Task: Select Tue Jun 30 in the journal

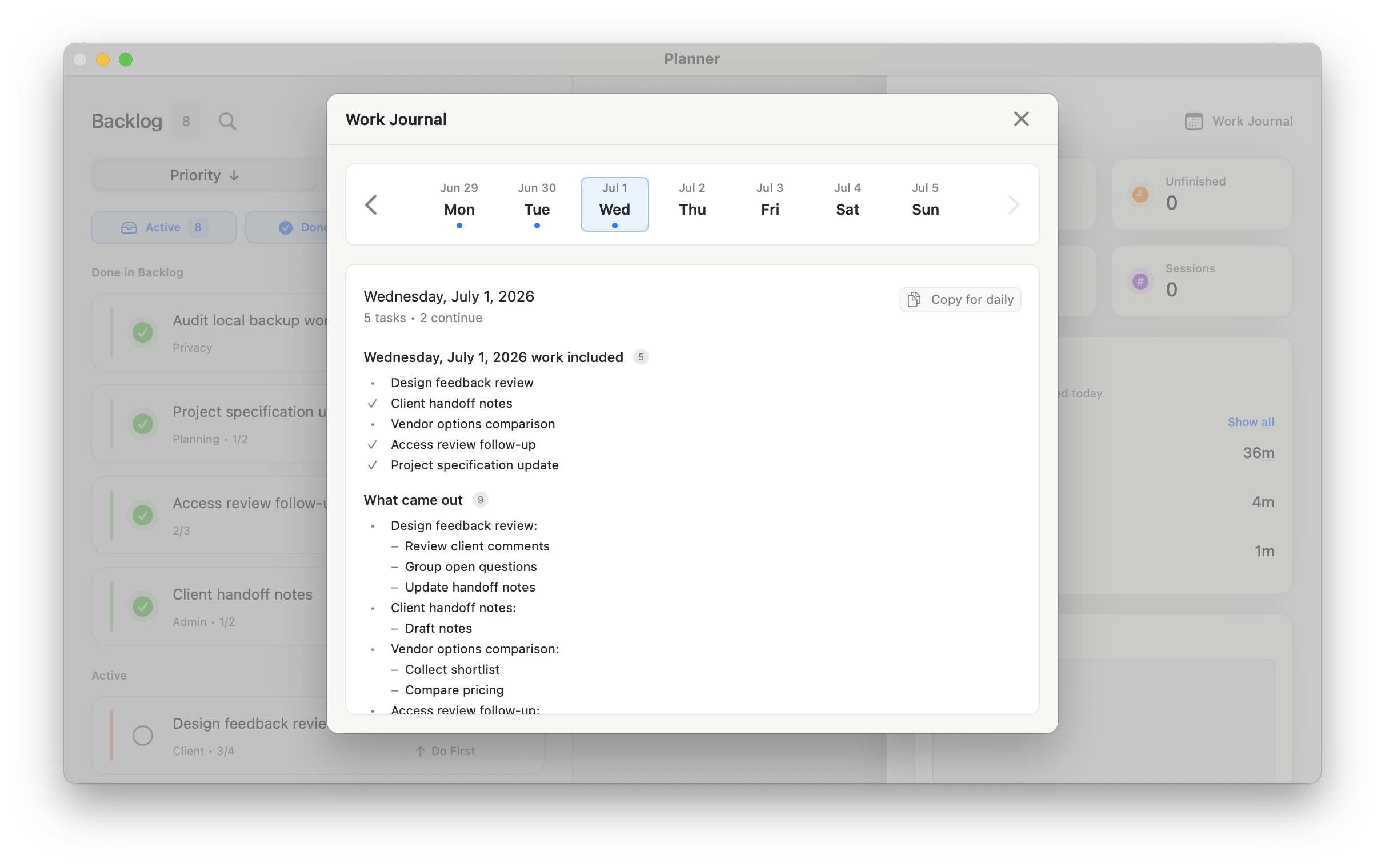Action: 537,204
